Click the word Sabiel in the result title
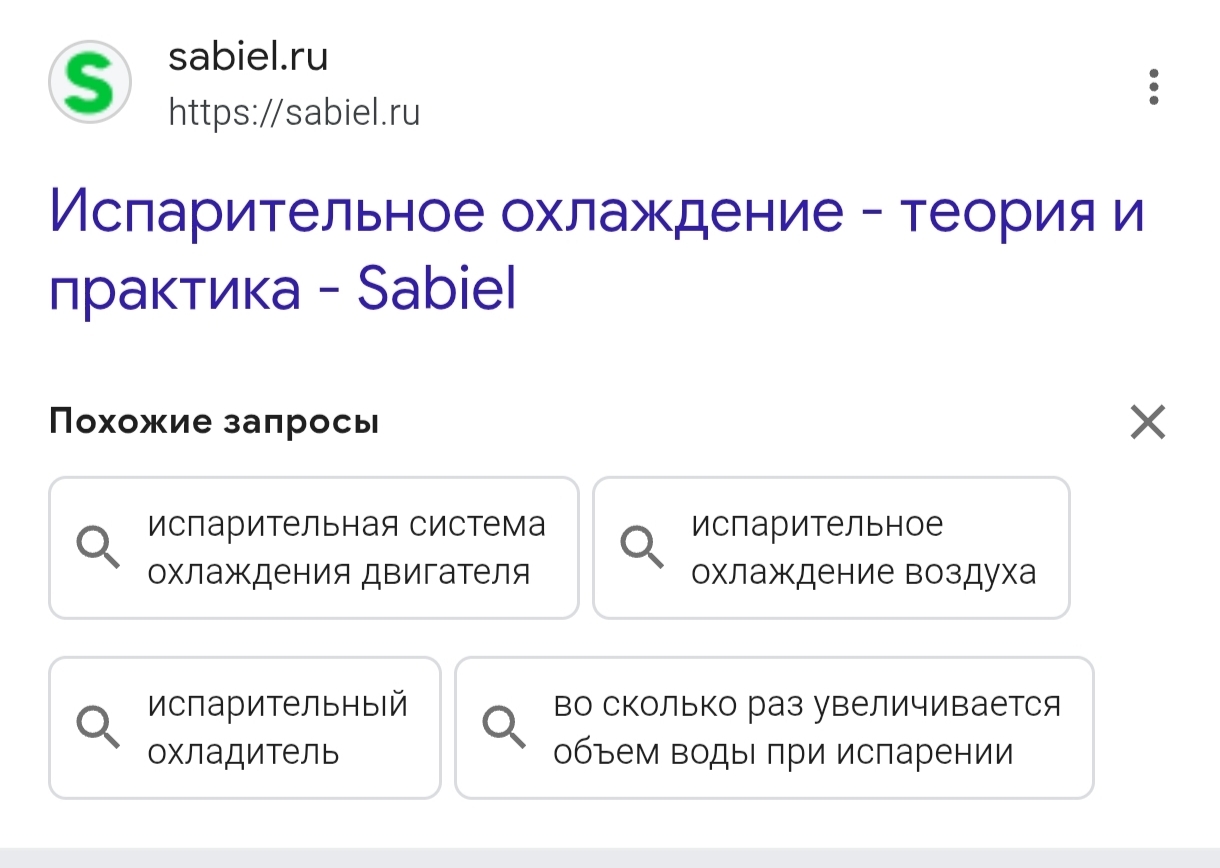The image size is (1220, 868). click(x=436, y=289)
